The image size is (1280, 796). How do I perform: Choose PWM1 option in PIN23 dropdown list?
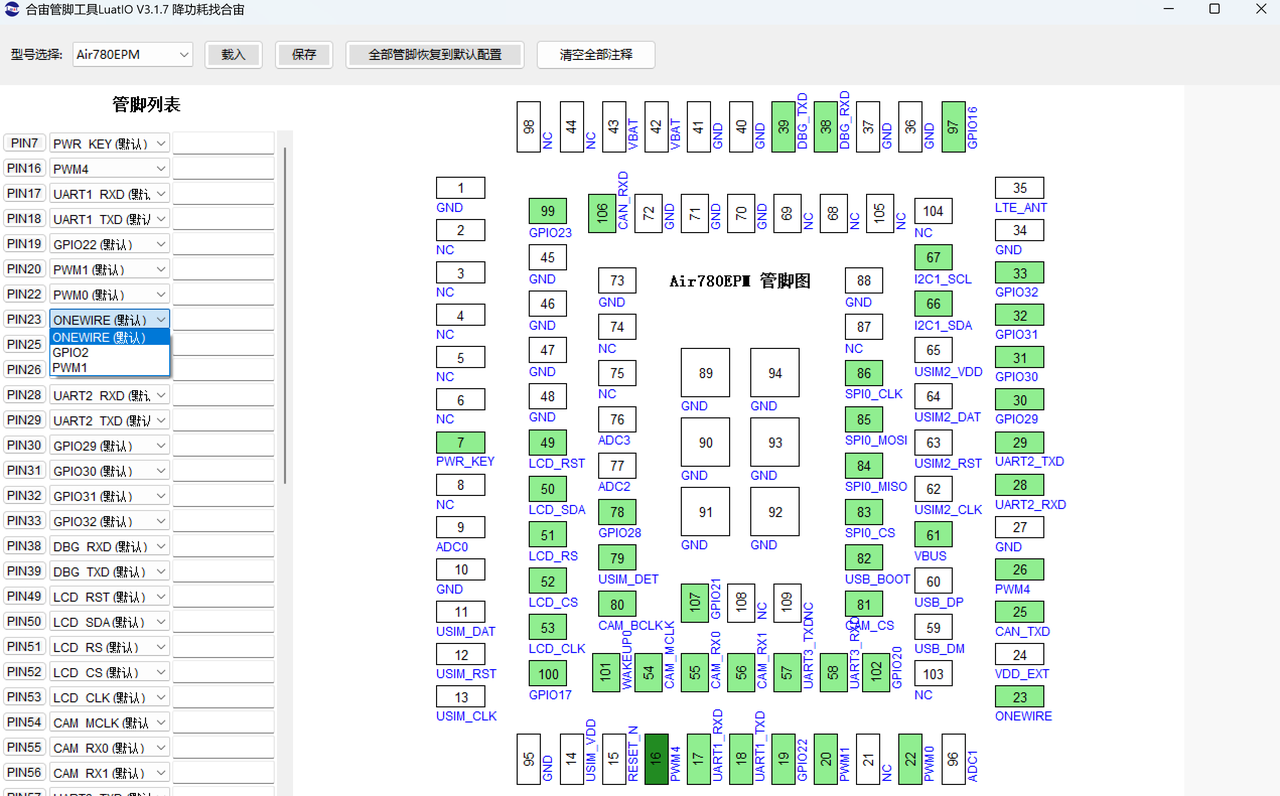[71, 368]
